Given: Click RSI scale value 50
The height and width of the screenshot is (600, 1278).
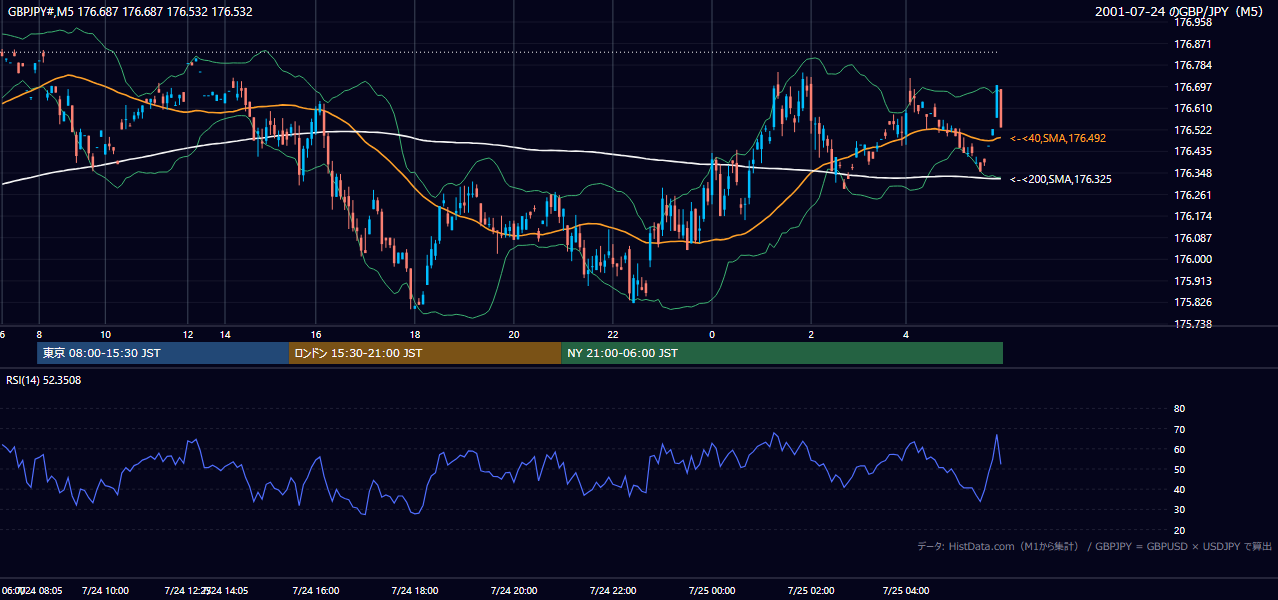Looking at the screenshot, I should click(x=1179, y=469).
